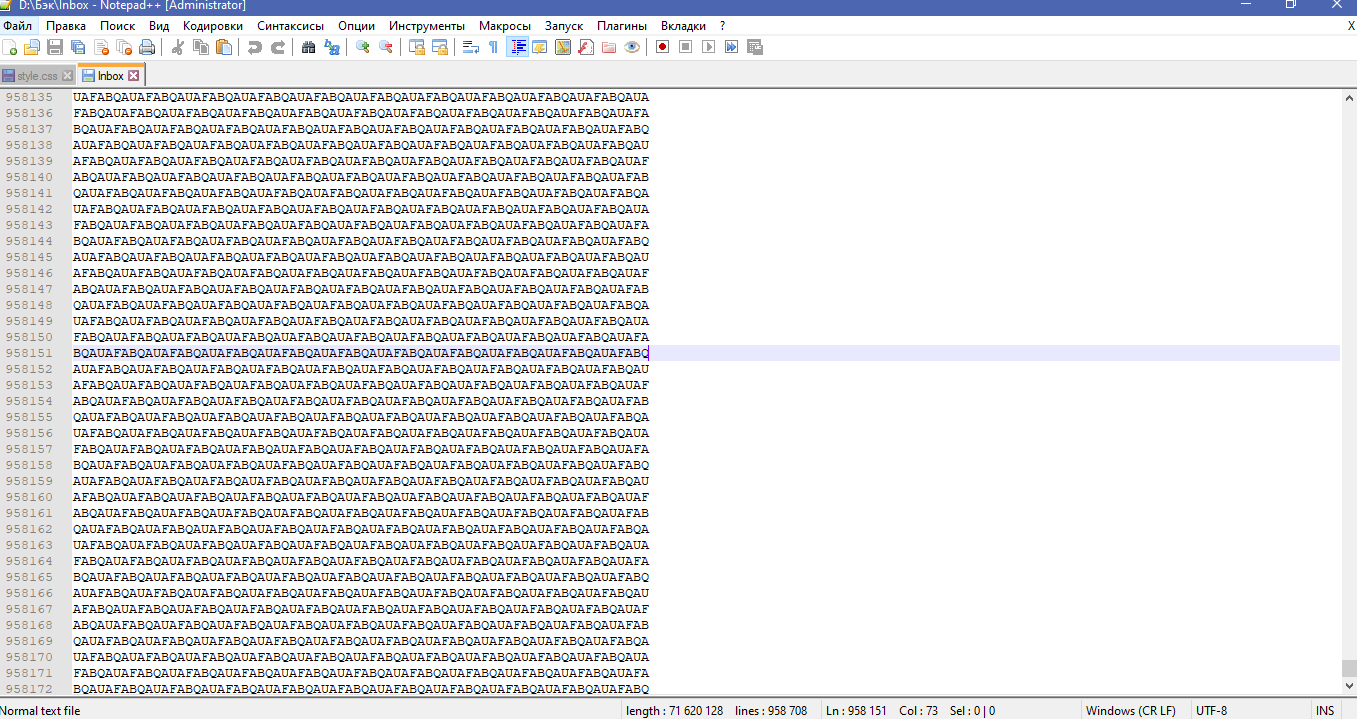Open the ? help menu
Image resolution: width=1357 pixels, height=719 pixels.
[x=723, y=26]
